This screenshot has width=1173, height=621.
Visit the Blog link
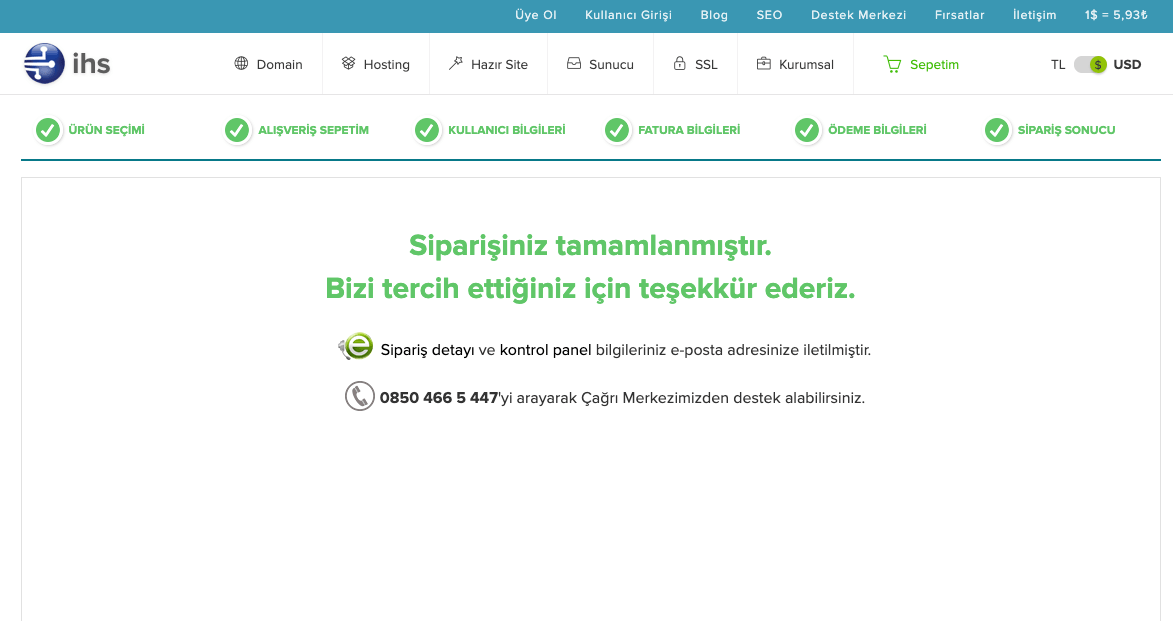coord(713,14)
